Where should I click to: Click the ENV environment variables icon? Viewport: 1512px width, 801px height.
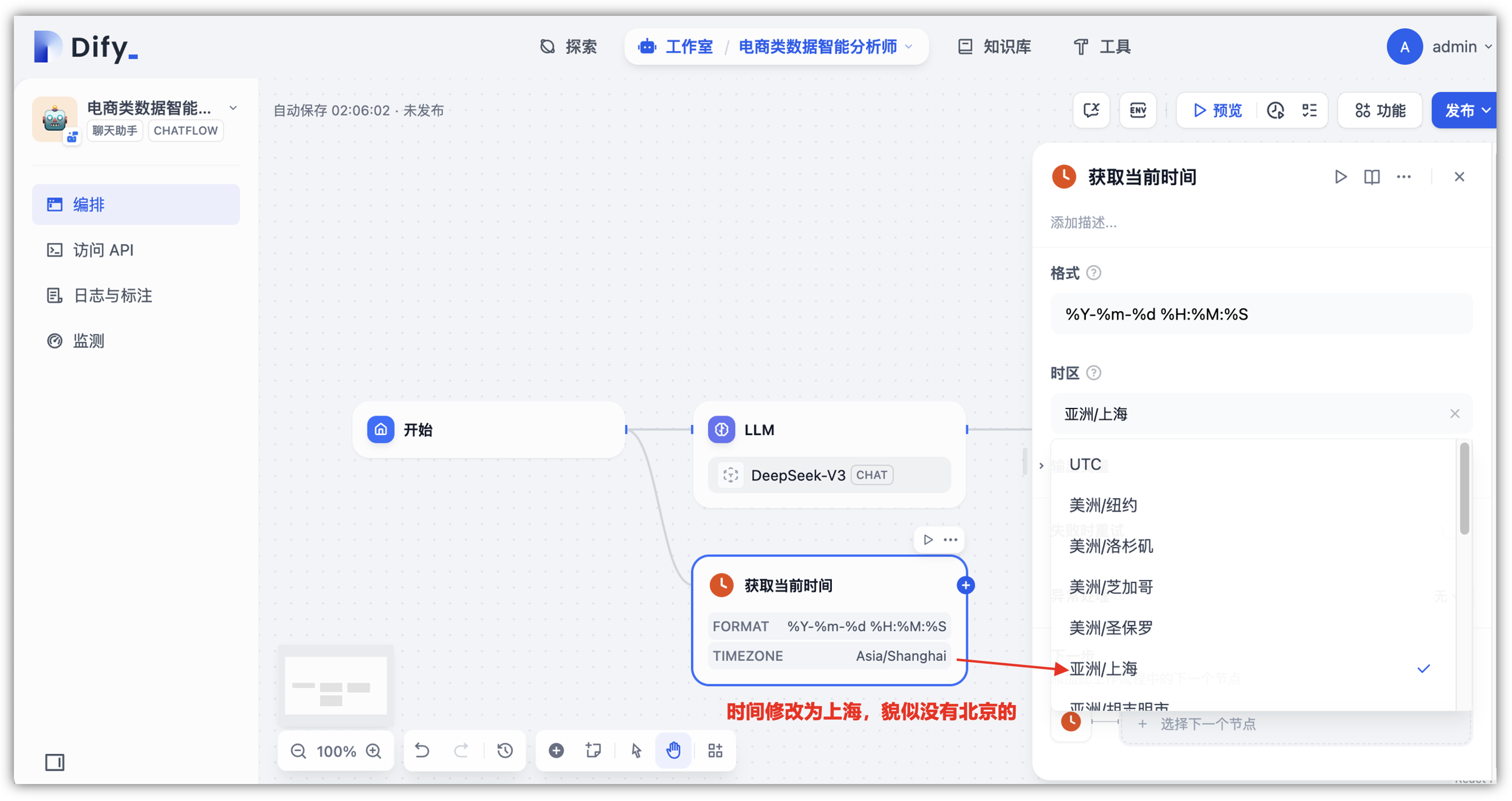coord(1137,110)
